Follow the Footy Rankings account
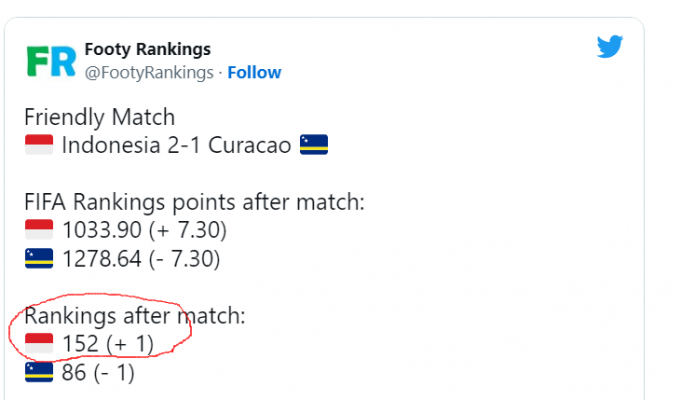Image resolution: width=681 pixels, height=400 pixels. click(x=254, y=73)
